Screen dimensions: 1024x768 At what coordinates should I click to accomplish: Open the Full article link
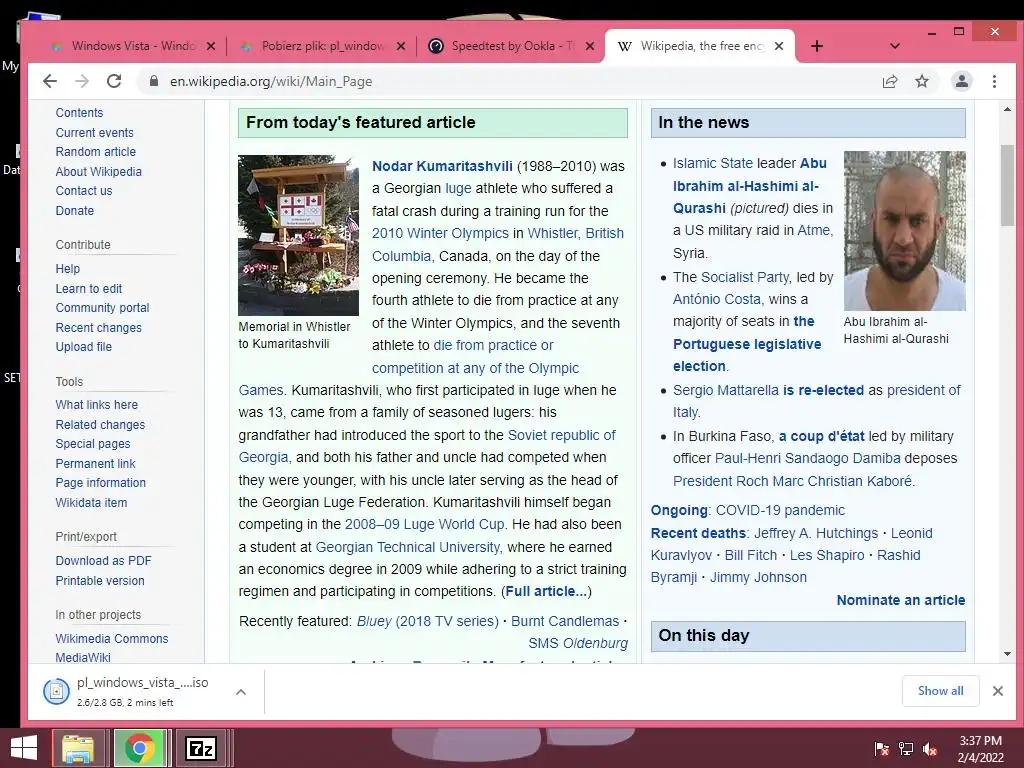[x=546, y=591]
